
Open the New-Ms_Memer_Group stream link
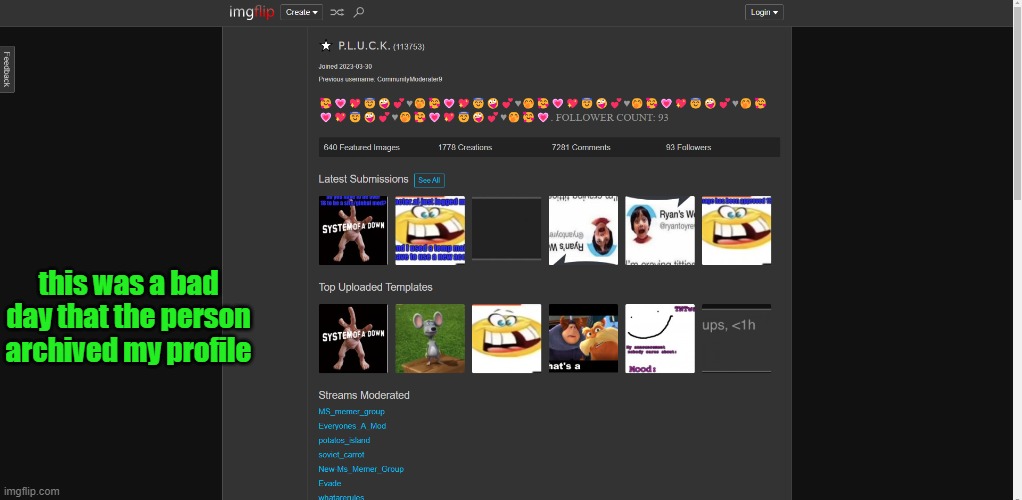pos(361,469)
